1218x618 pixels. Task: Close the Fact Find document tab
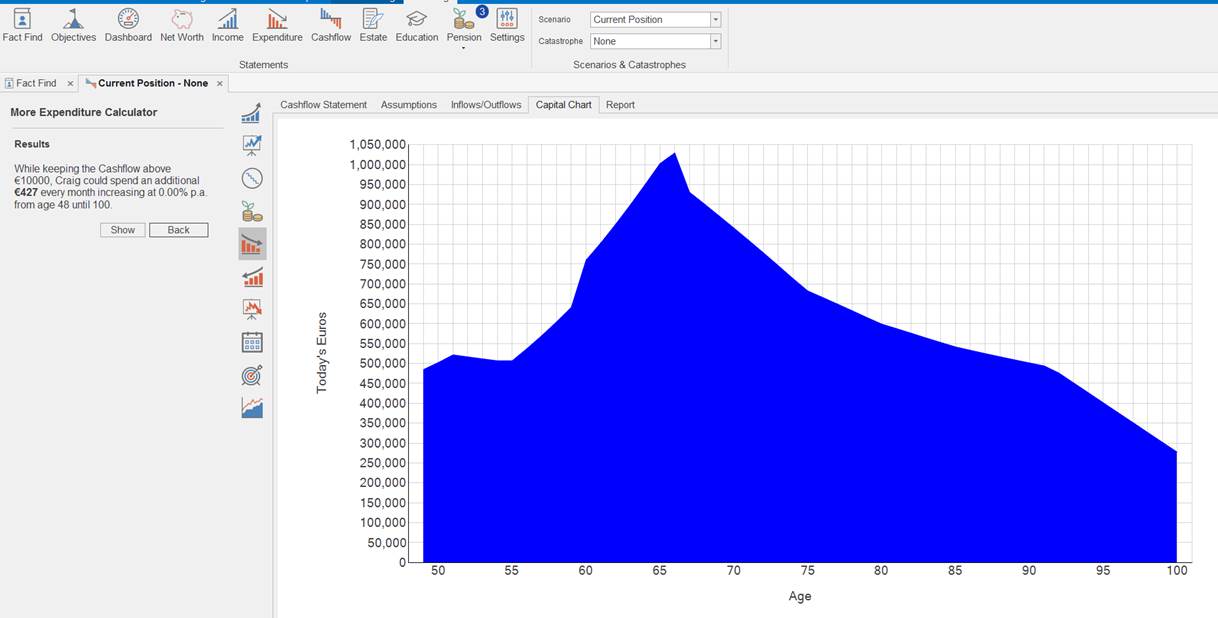(x=70, y=84)
